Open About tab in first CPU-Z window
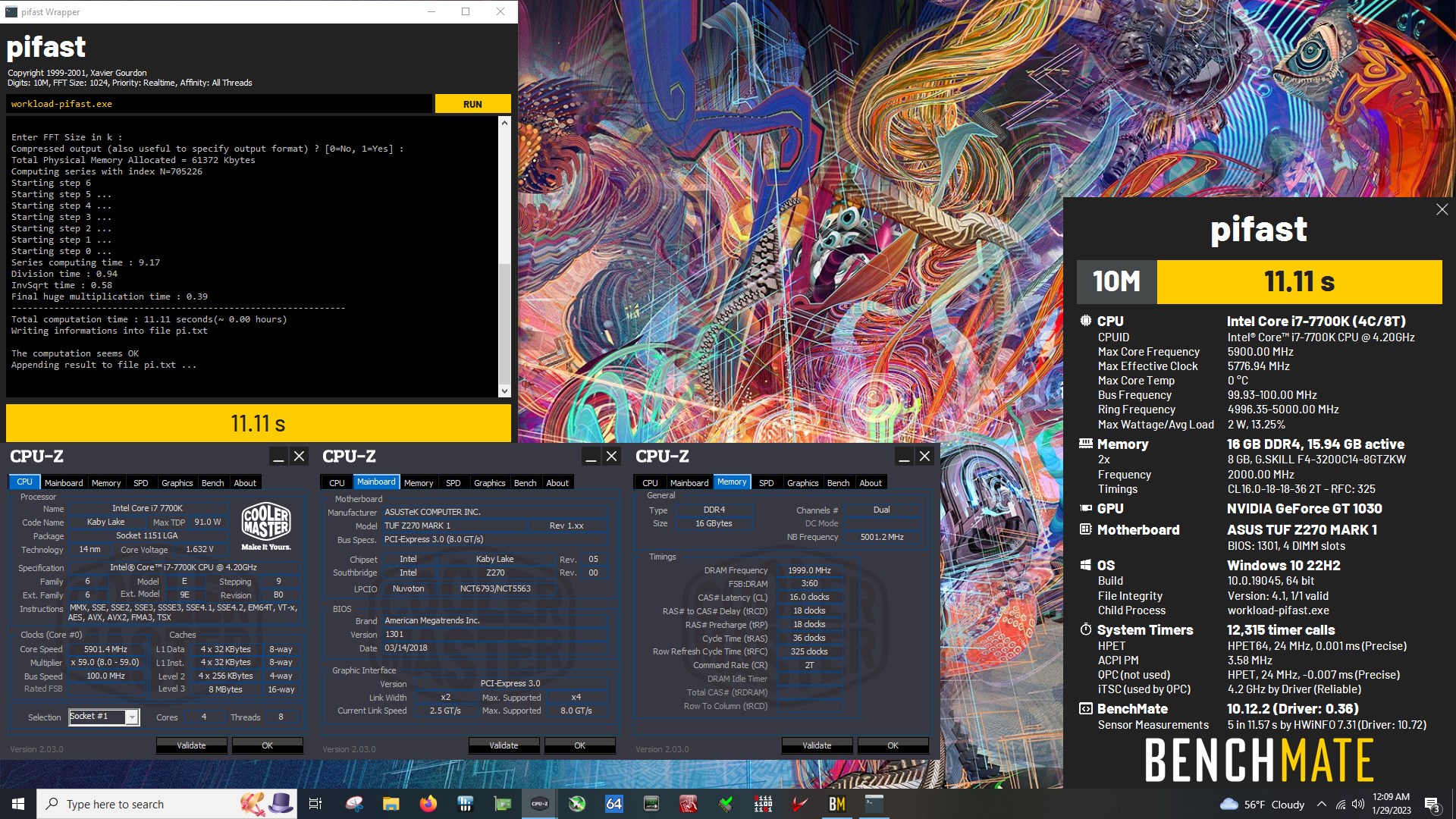The image size is (1456, 819). 245,483
